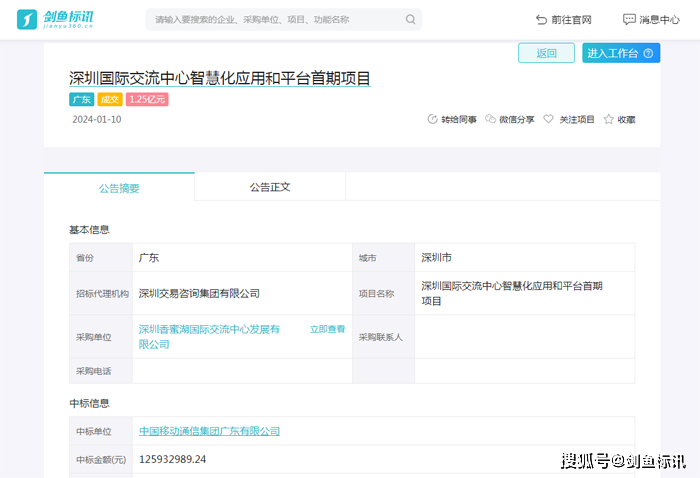Click the 关注项目 label
The height and width of the screenshot is (478, 700).
point(577,120)
